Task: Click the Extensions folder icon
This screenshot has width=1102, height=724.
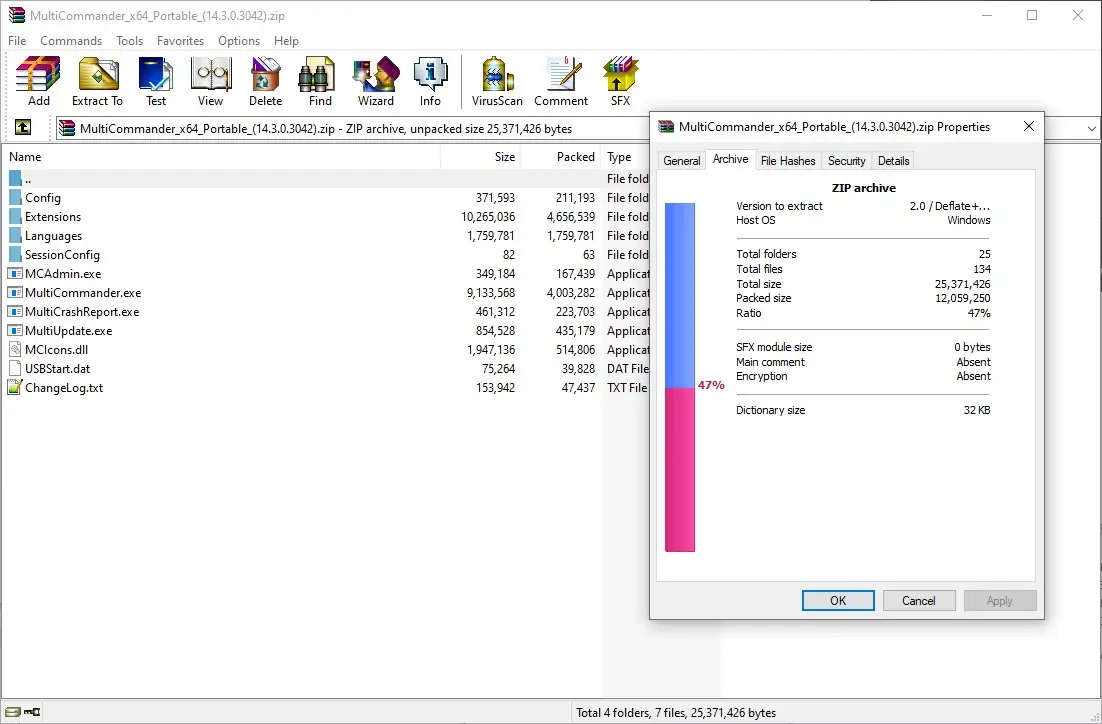Action: 15,216
